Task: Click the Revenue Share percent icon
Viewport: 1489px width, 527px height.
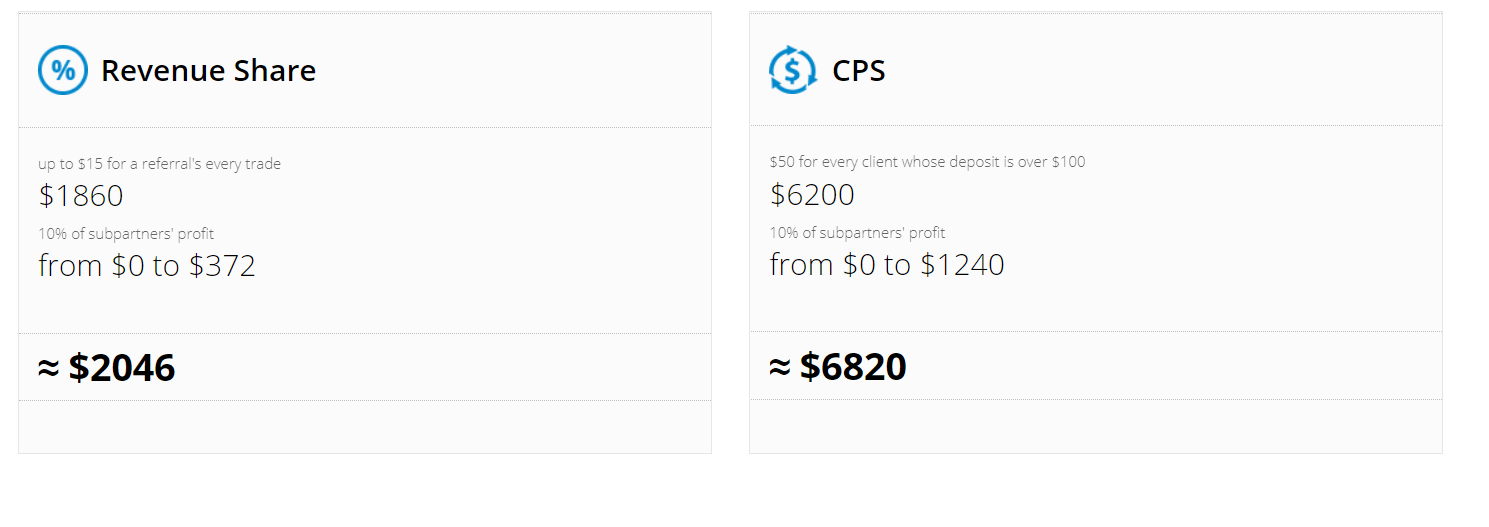Action: (x=63, y=71)
